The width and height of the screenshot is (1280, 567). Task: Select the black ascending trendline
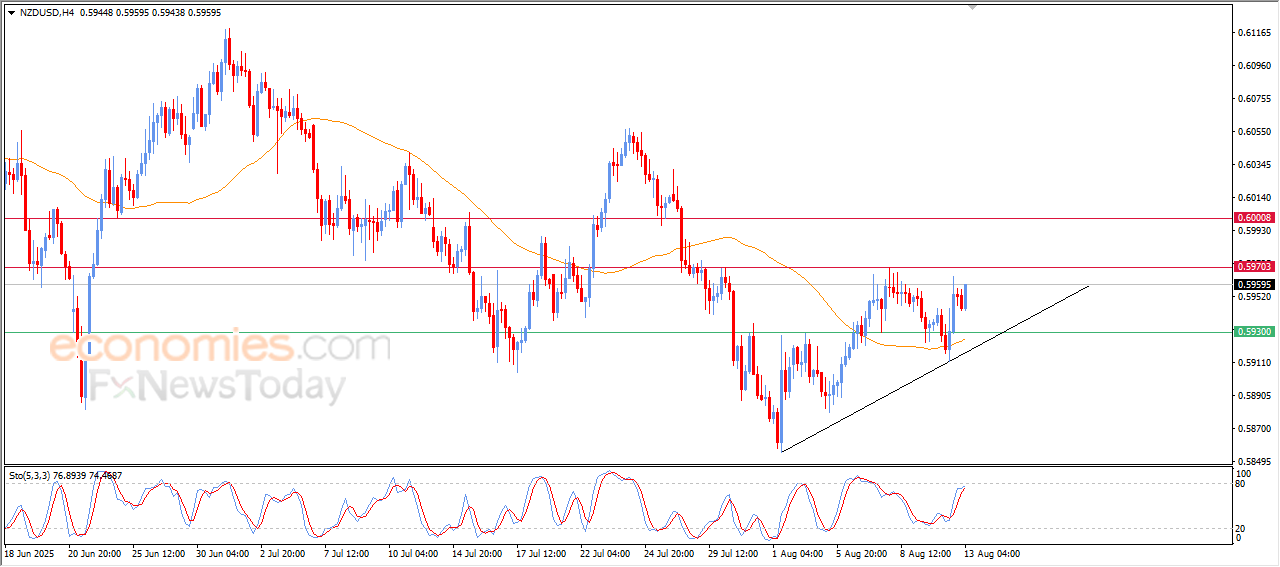click(934, 369)
